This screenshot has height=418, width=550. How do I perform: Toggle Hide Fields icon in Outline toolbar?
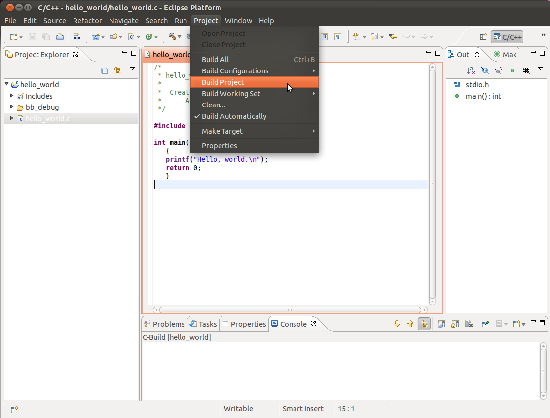pos(485,70)
